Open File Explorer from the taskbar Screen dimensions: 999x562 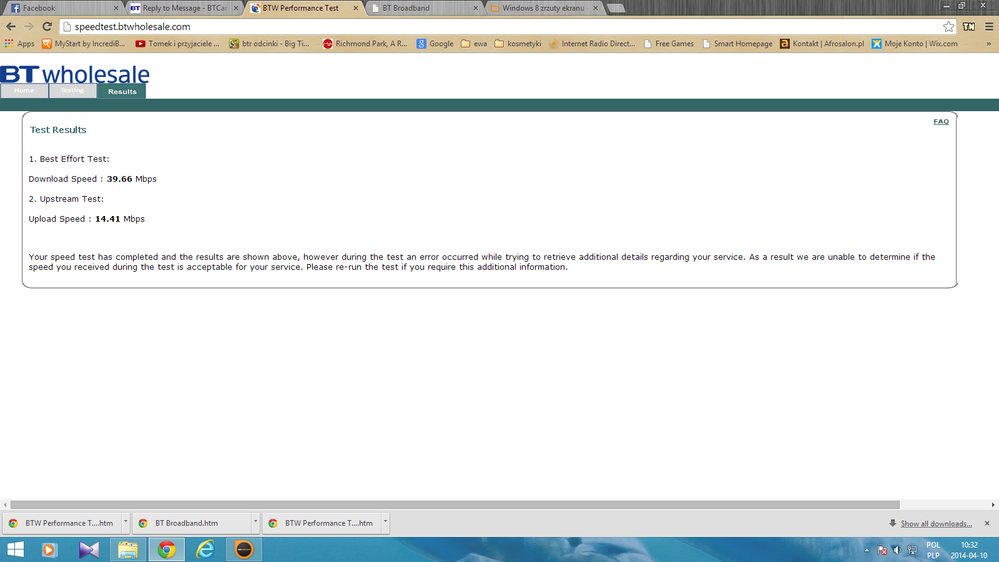pyautogui.click(x=127, y=549)
